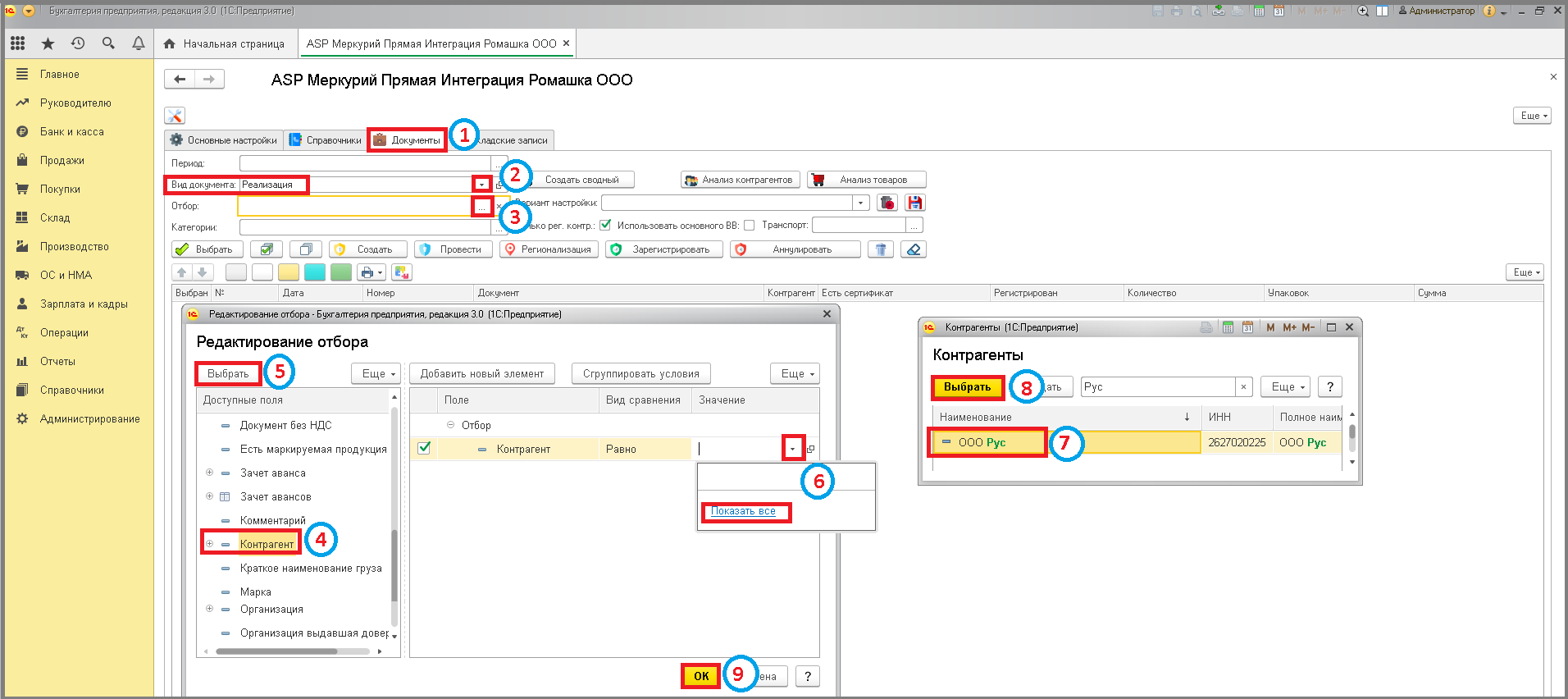Close the ASP Меркурий tab with x

(x=566, y=43)
